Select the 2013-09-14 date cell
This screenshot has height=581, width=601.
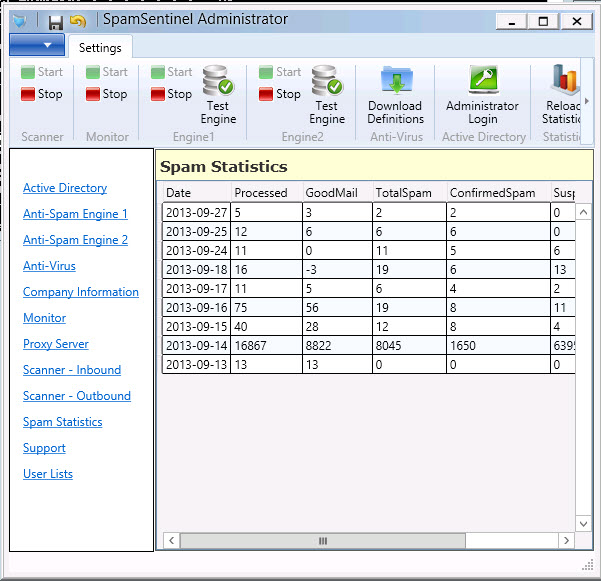(x=197, y=345)
